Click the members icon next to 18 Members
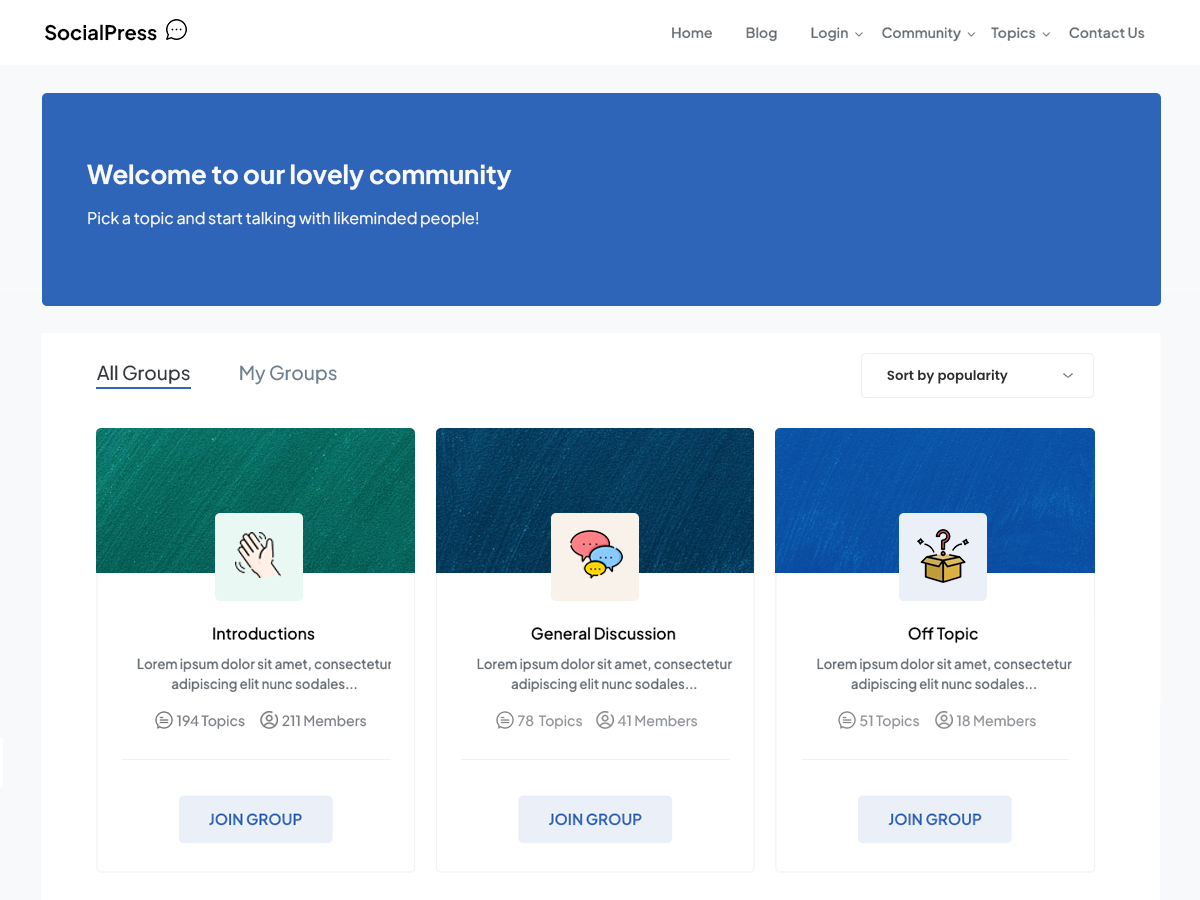Screen dimensions: 1200x900 coord(943,720)
